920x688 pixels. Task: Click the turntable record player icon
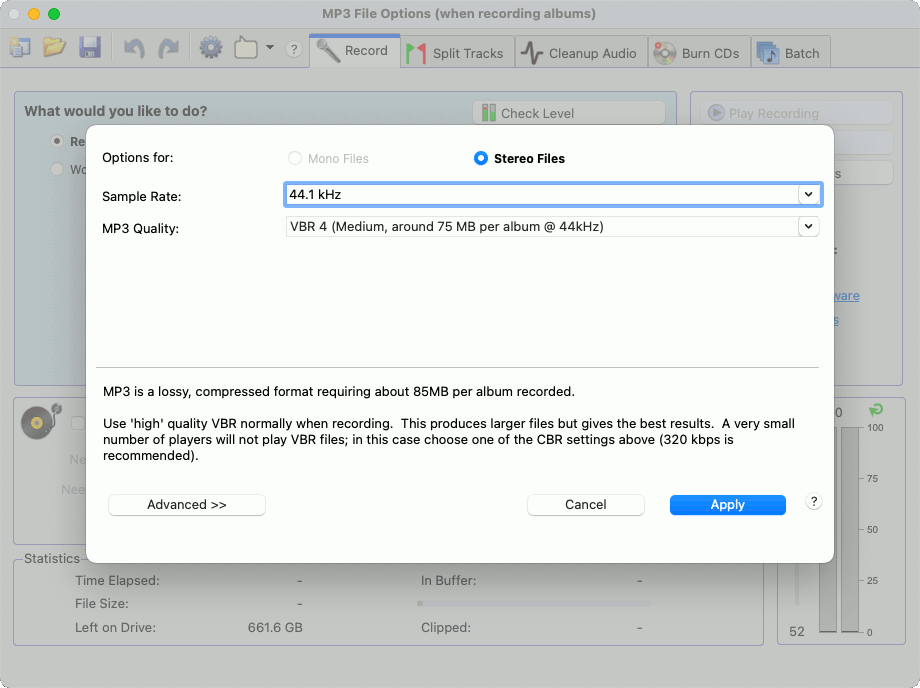tap(41, 421)
